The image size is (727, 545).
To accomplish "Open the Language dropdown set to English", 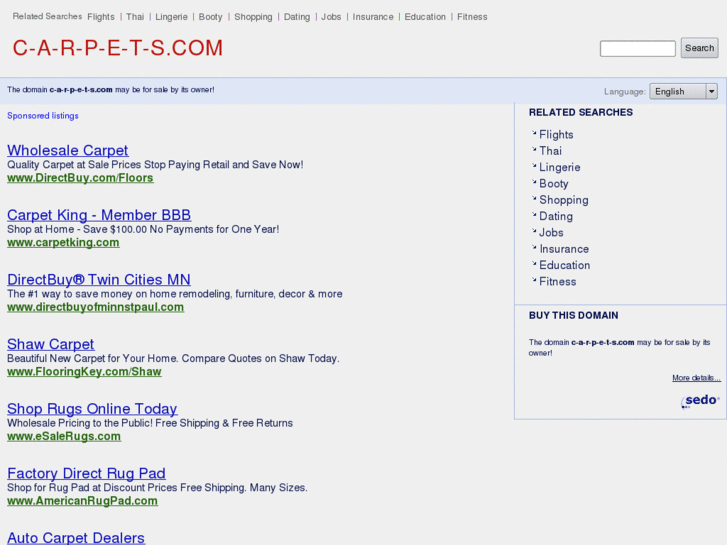I will pyautogui.click(x=683, y=91).
